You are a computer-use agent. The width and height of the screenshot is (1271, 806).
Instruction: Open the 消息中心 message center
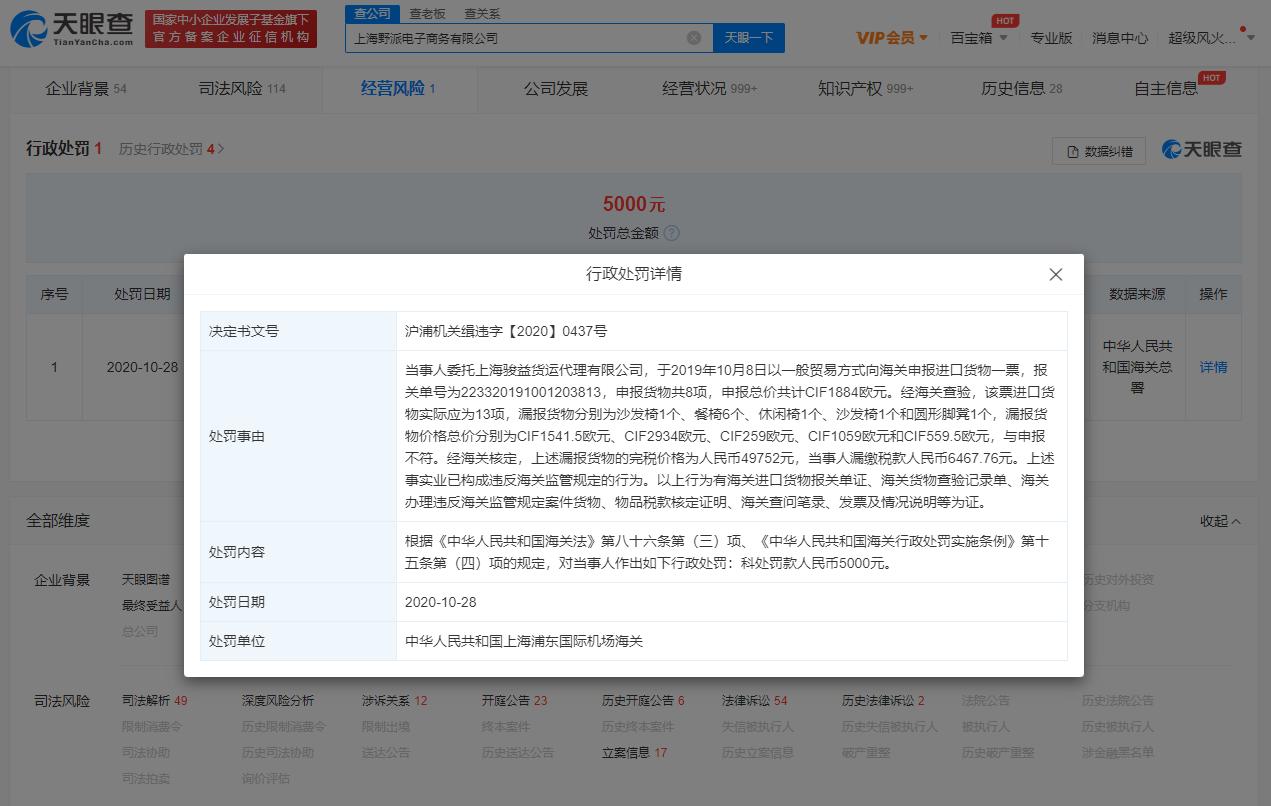(x=1119, y=37)
